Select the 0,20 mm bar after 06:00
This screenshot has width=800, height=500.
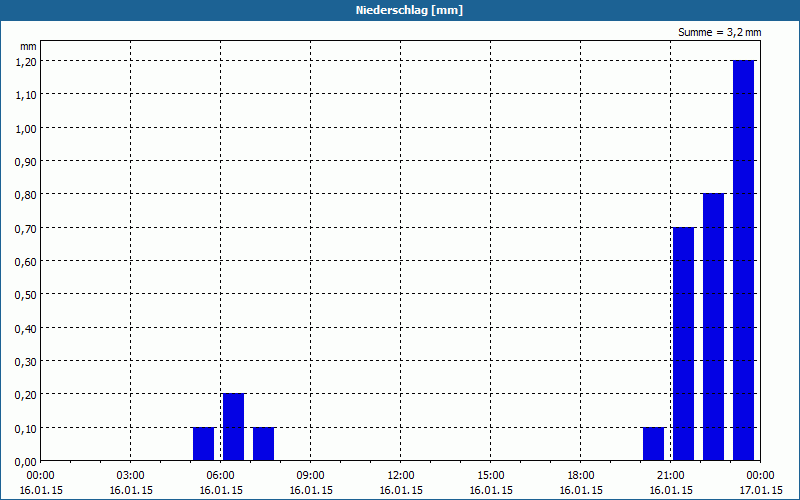[233, 427]
